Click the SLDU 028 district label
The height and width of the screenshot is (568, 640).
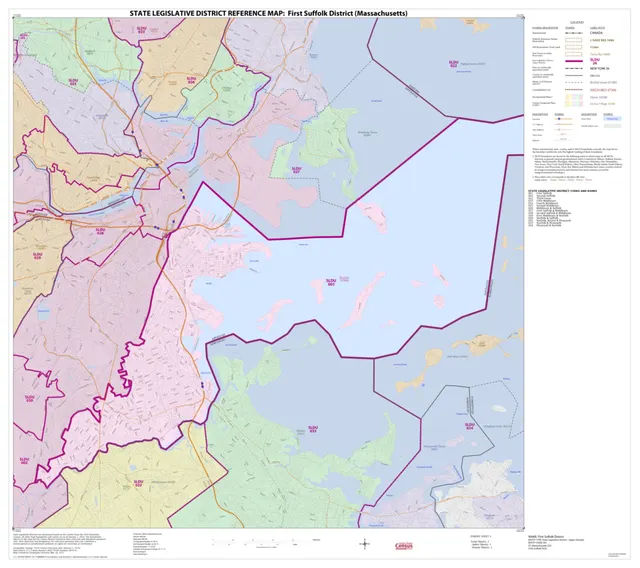(x=100, y=232)
